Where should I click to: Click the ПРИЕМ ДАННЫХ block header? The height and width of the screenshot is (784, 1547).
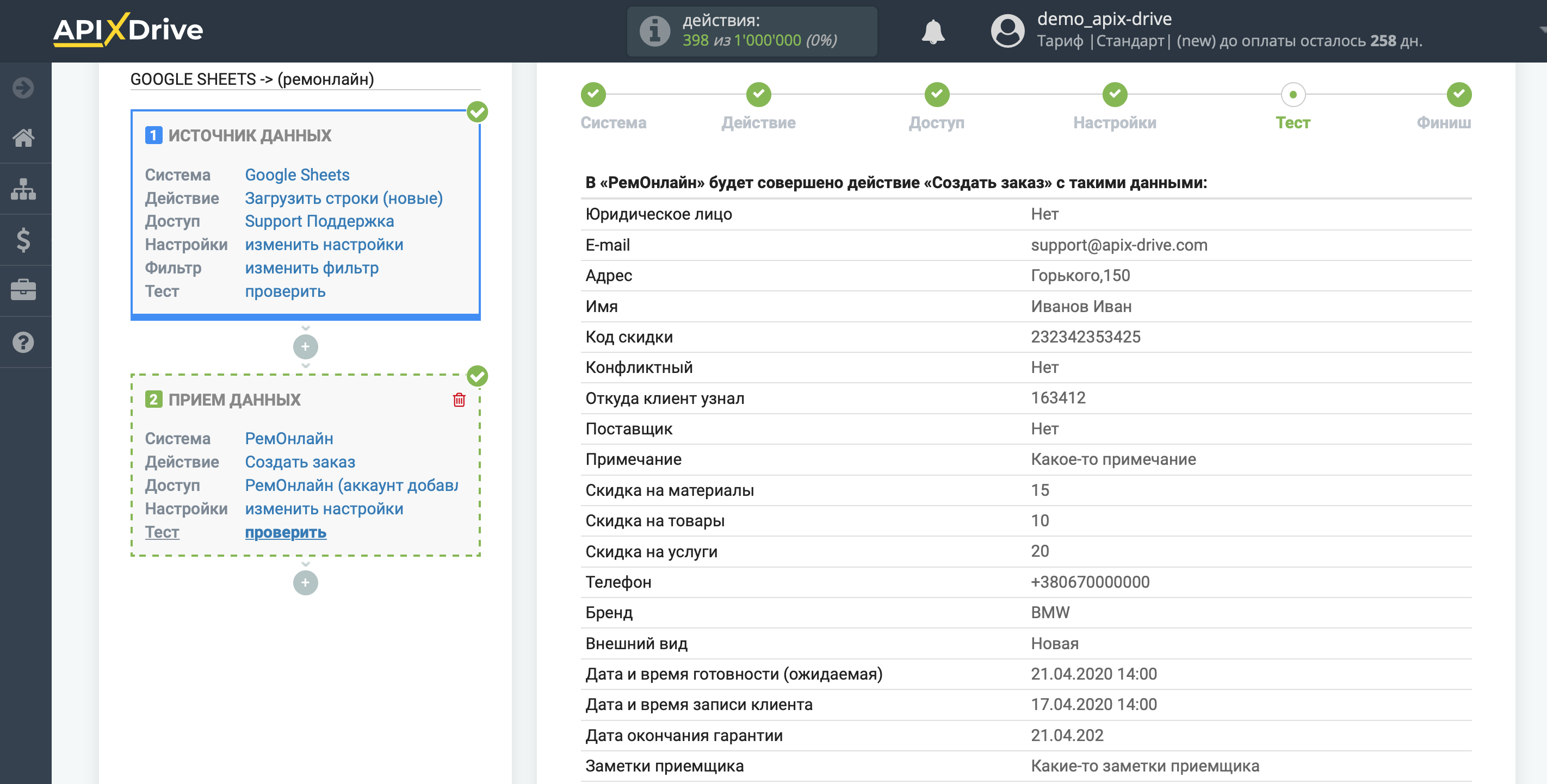click(x=234, y=400)
